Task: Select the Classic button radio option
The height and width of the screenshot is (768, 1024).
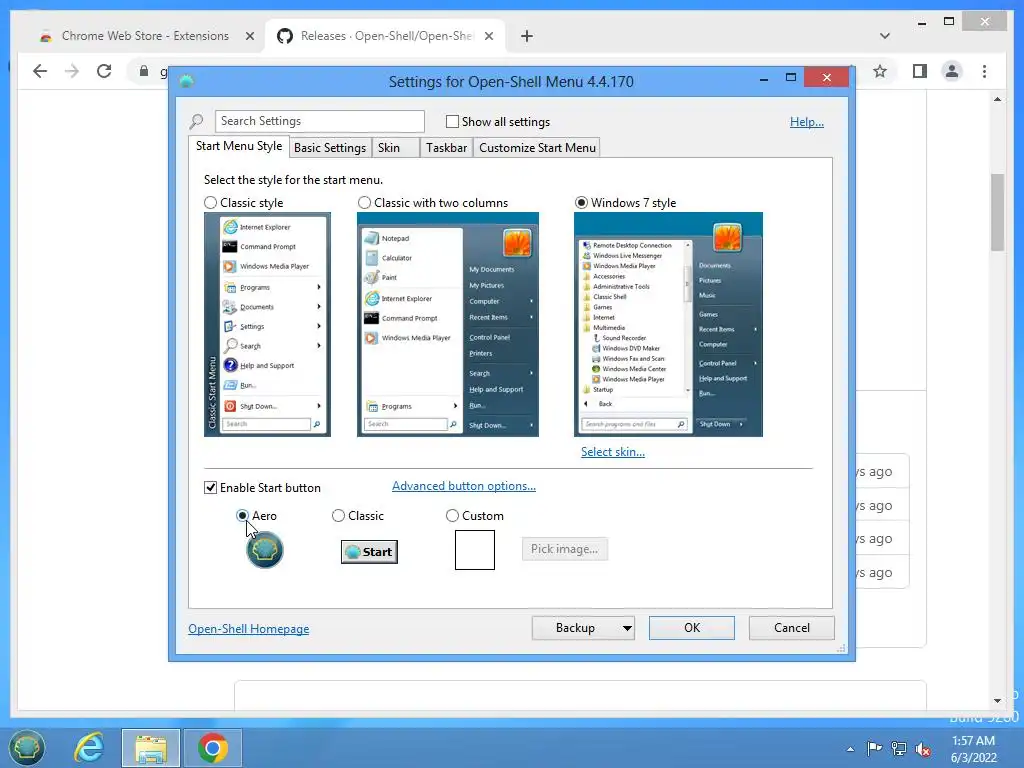Action: [338, 516]
